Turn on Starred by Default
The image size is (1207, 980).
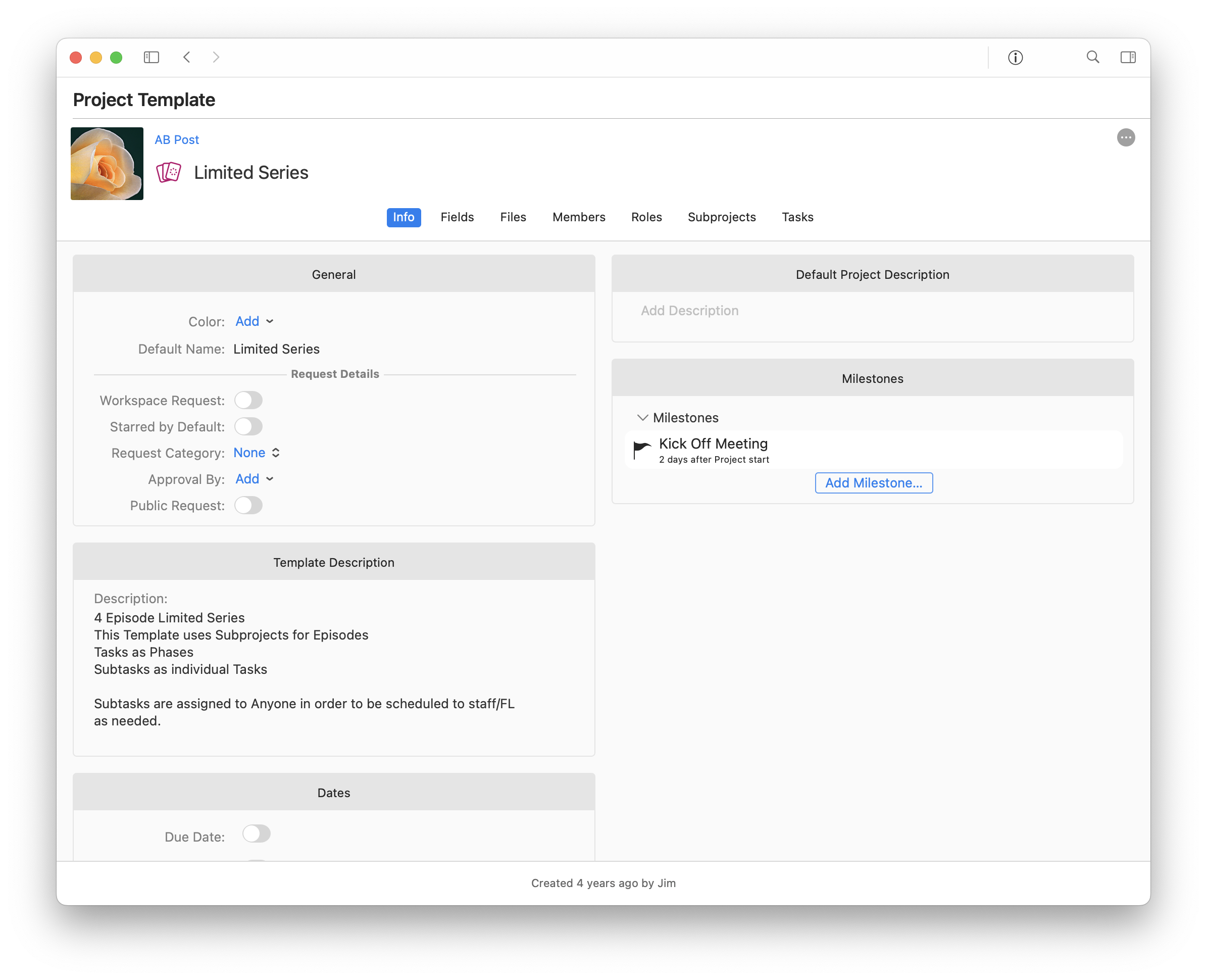click(248, 427)
